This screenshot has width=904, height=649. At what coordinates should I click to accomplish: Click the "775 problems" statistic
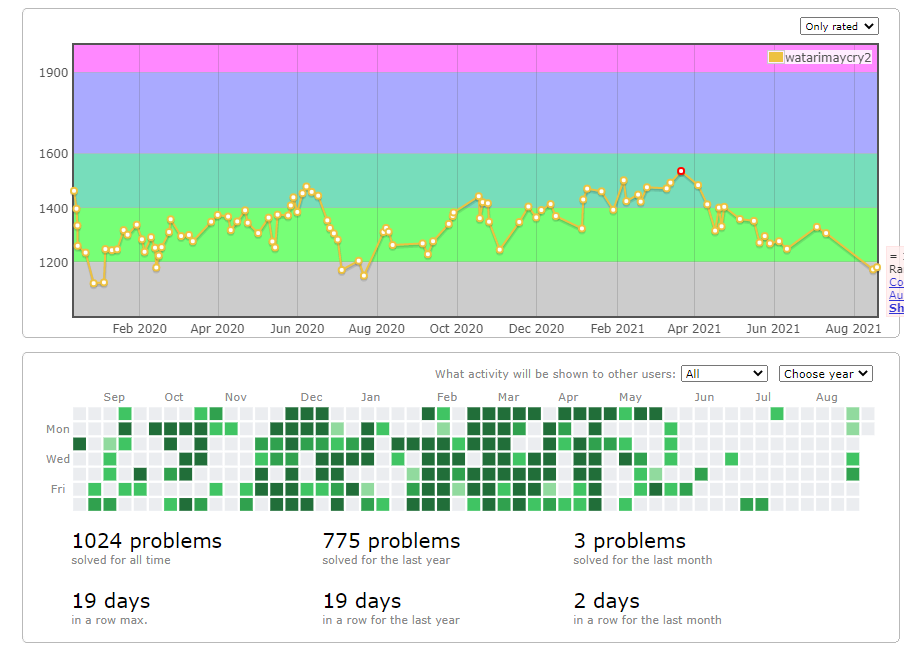pos(391,541)
